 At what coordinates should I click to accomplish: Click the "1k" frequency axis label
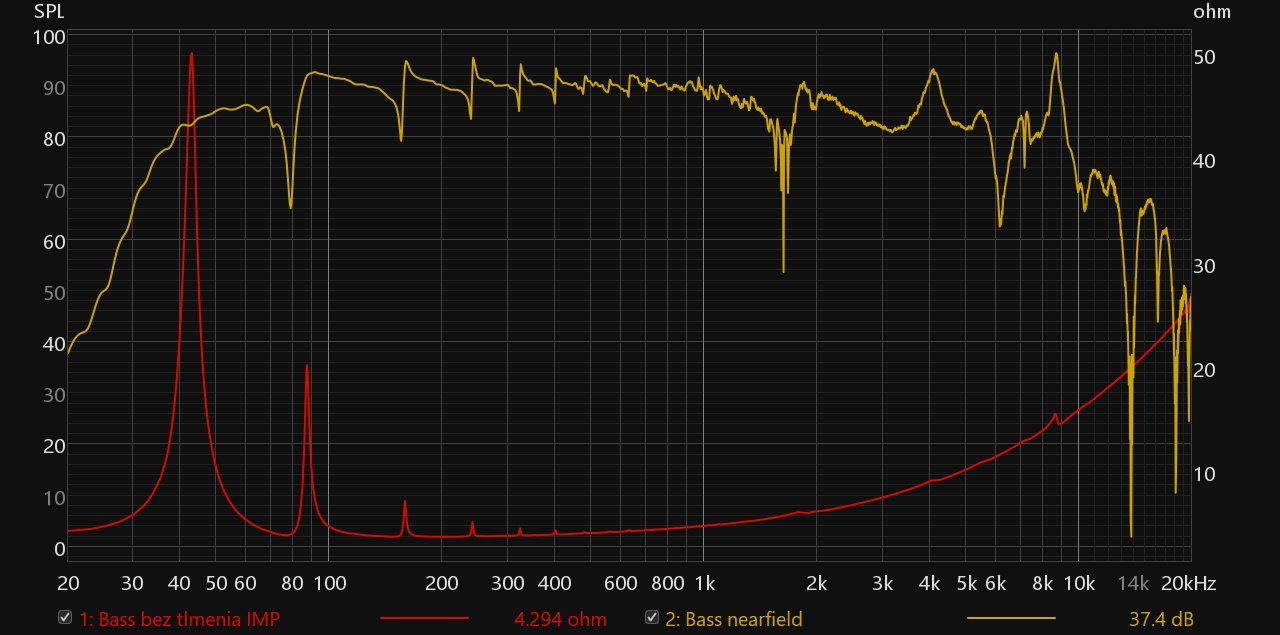point(703,583)
